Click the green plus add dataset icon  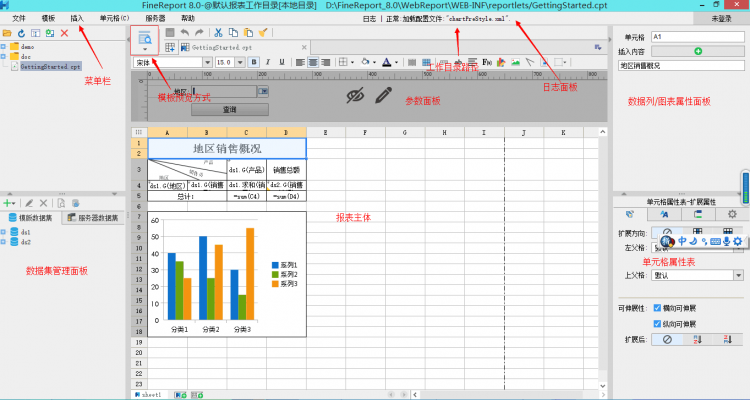point(9,203)
